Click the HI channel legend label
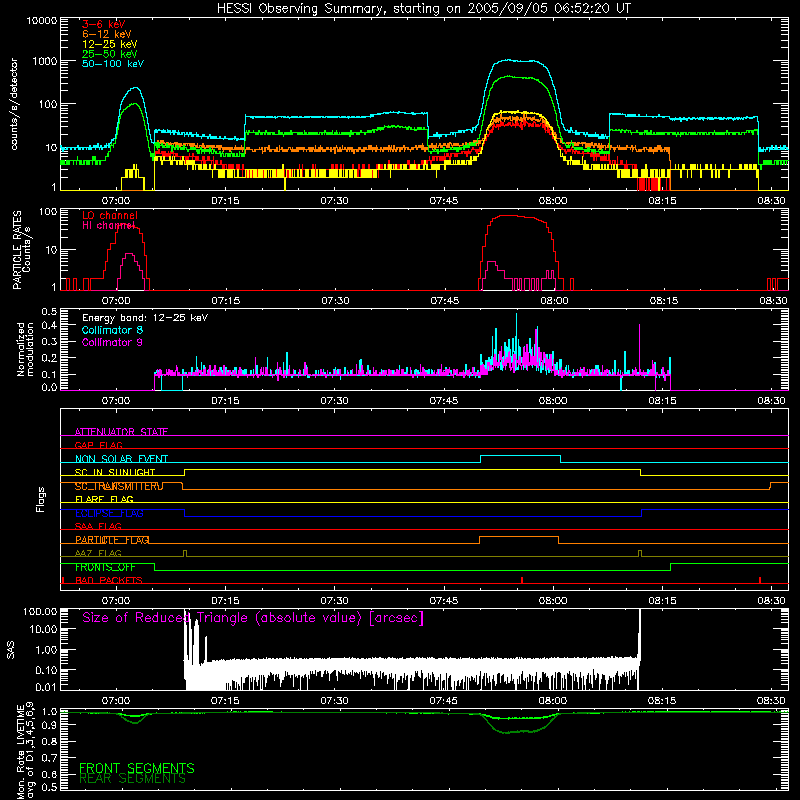Image resolution: width=800 pixels, height=800 pixels. click(108, 225)
